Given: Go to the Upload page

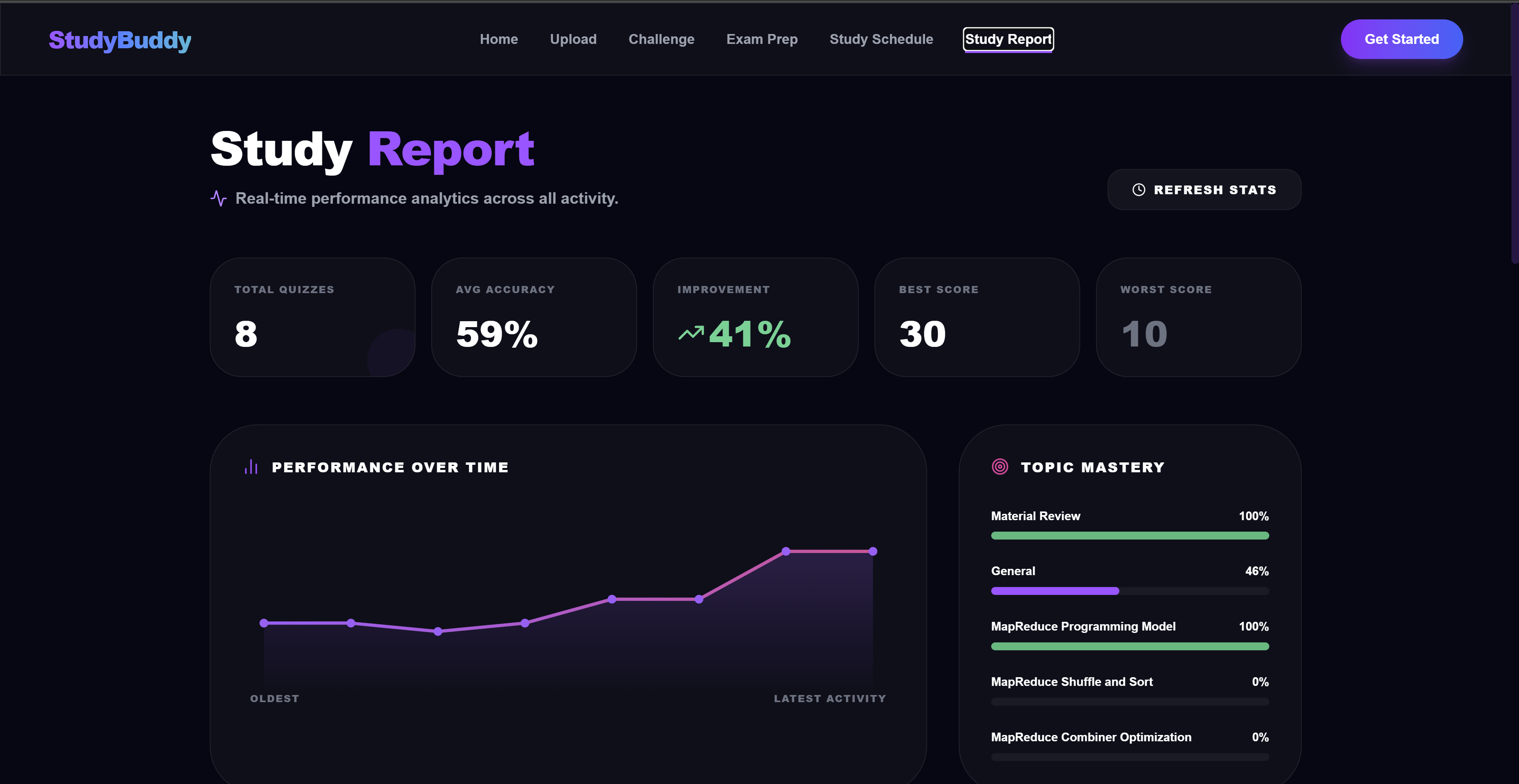Looking at the screenshot, I should (x=573, y=40).
